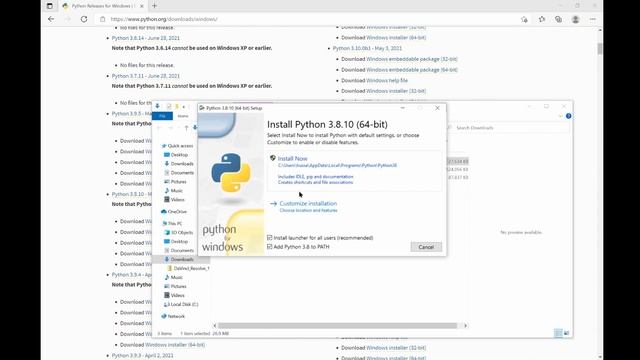The height and width of the screenshot is (360, 640).
Task: Select Downloads under Quick access
Action: [x=179, y=164]
